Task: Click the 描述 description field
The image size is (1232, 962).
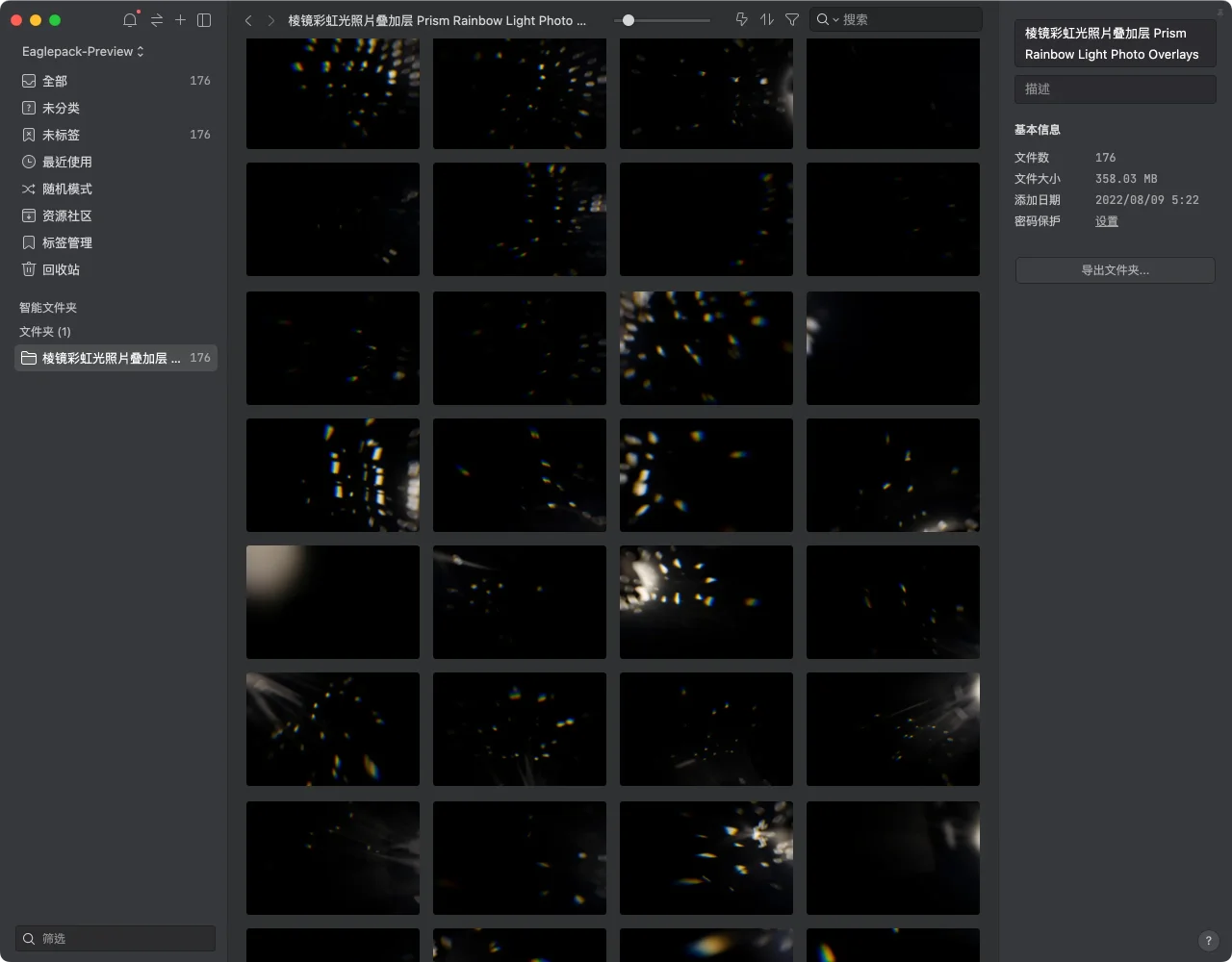Action: coord(1116,89)
